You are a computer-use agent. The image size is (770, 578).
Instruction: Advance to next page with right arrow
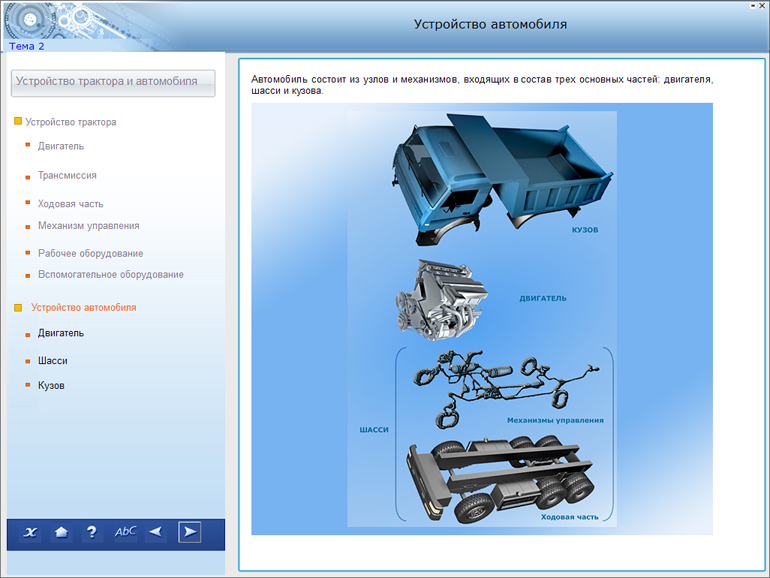click(189, 532)
